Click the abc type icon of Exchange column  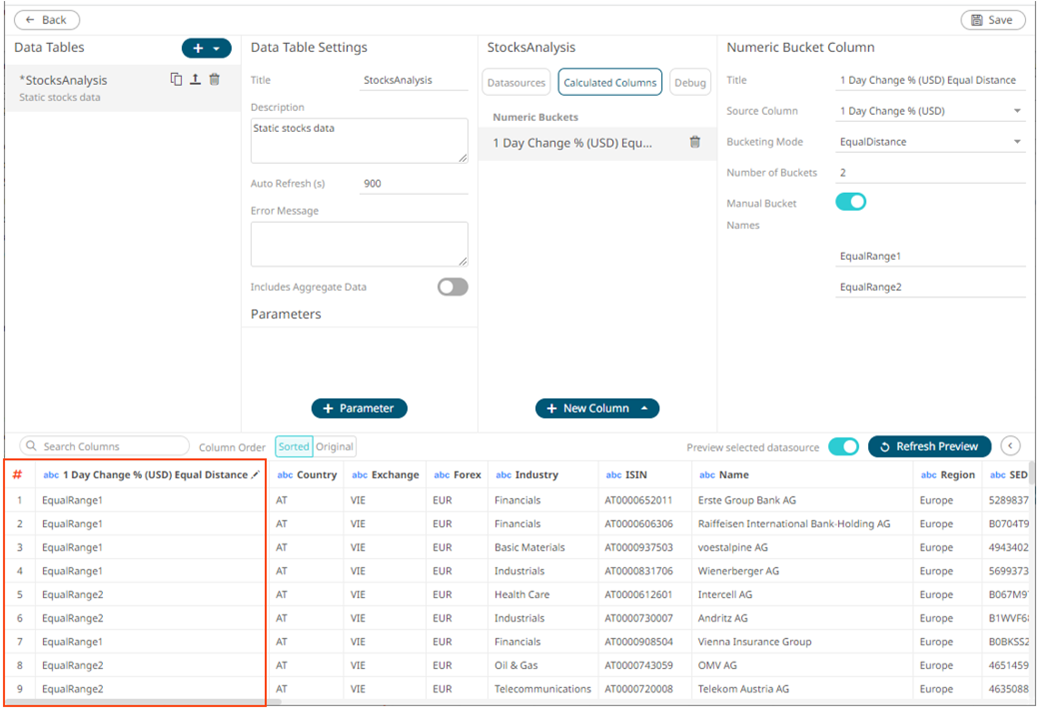click(359, 474)
